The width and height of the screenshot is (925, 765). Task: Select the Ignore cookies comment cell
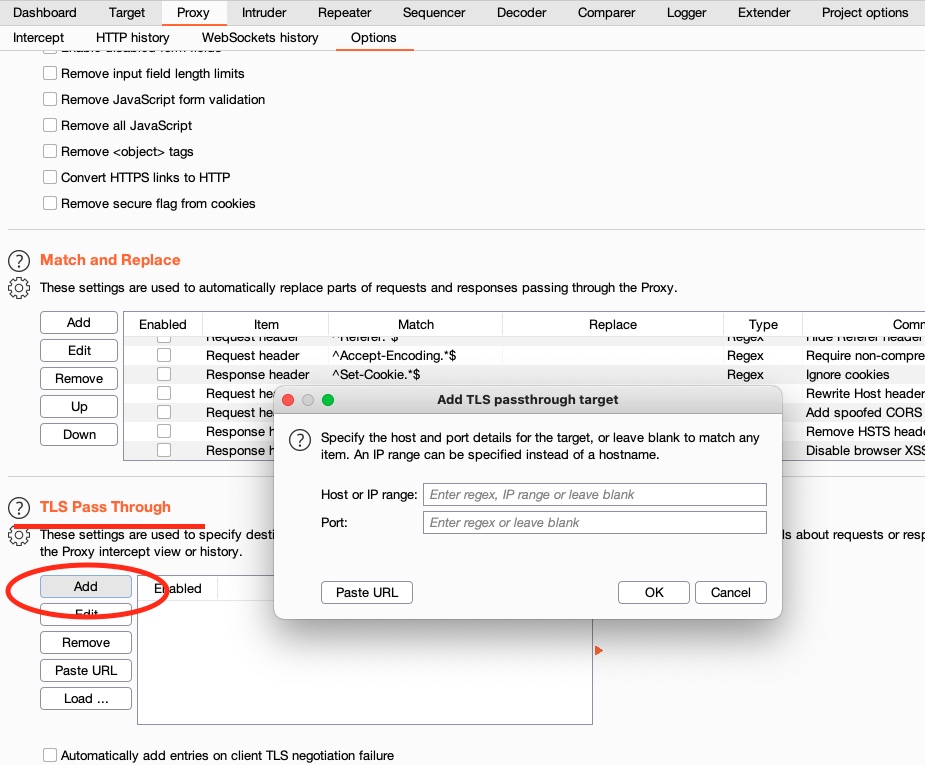click(x=864, y=374)
